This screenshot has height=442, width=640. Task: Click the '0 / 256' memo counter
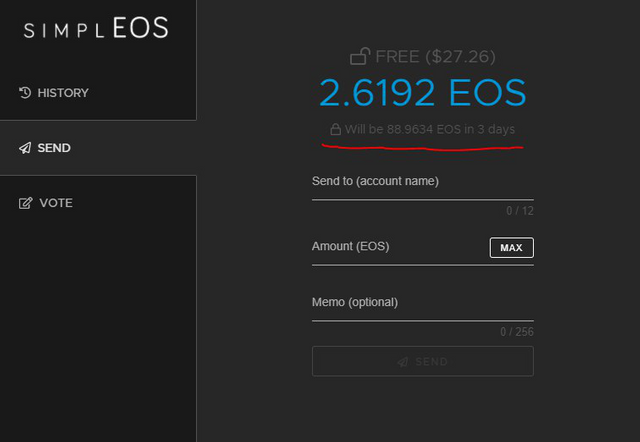(517, 332)
